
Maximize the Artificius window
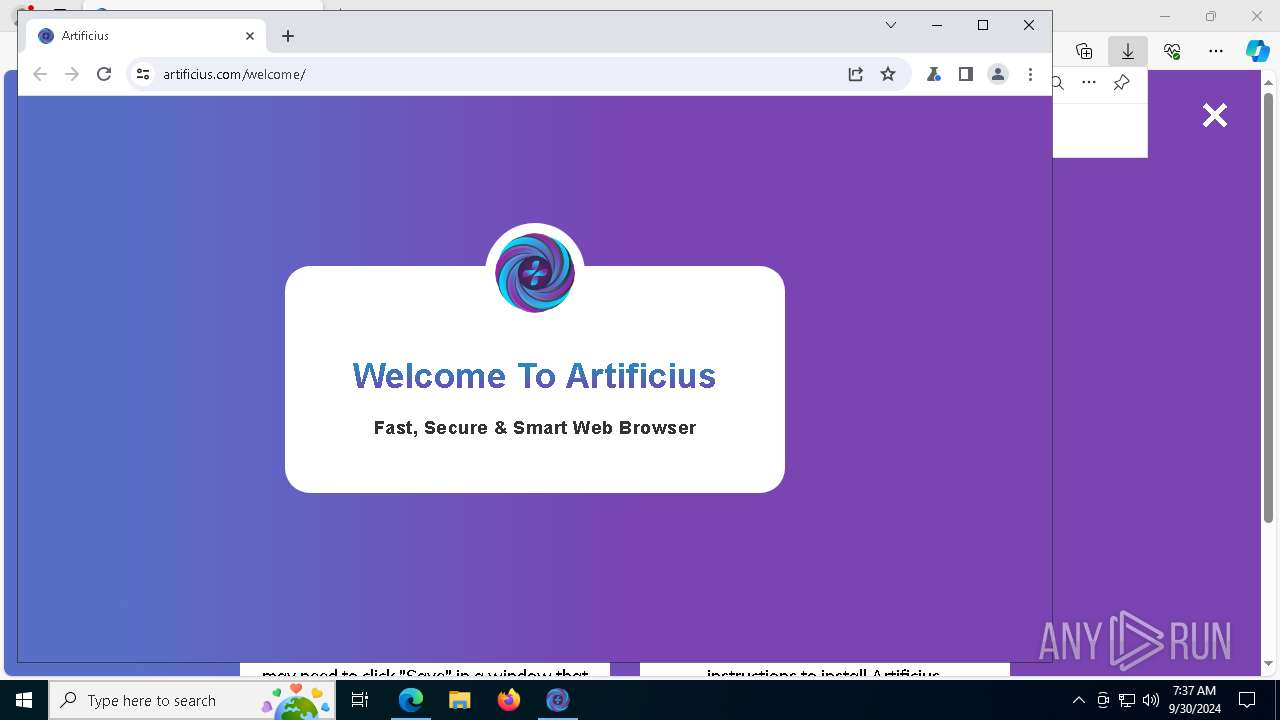983,25
